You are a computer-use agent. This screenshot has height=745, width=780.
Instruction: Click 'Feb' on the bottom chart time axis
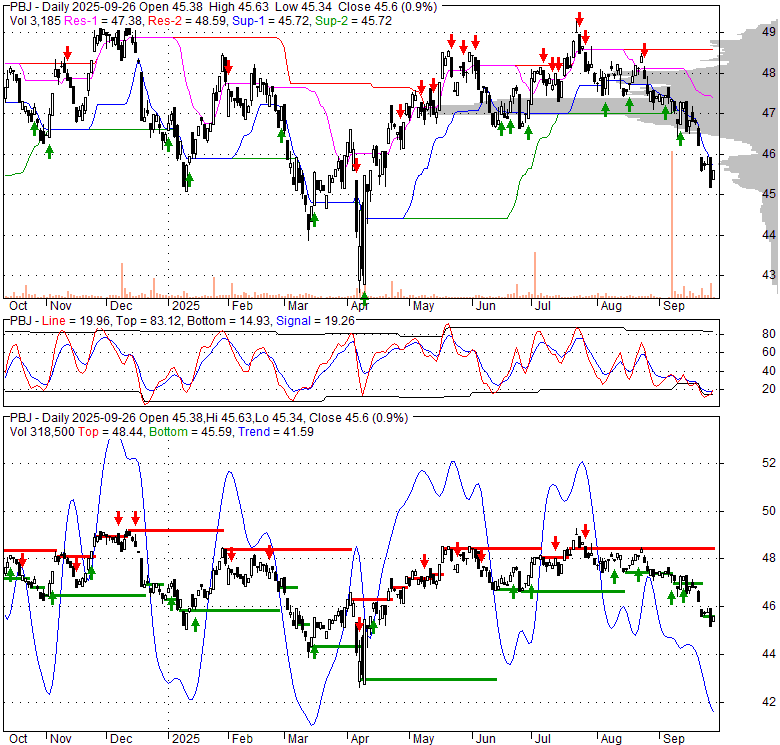[x=242, y=739]
